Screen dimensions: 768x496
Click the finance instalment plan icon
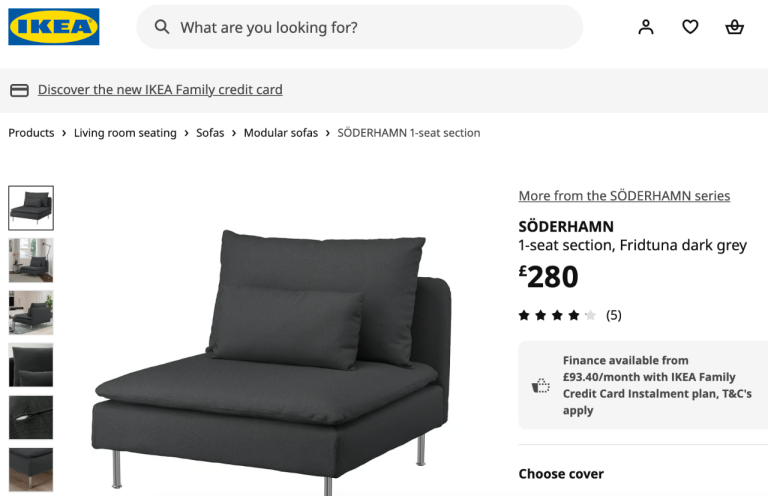click(540, 385)
